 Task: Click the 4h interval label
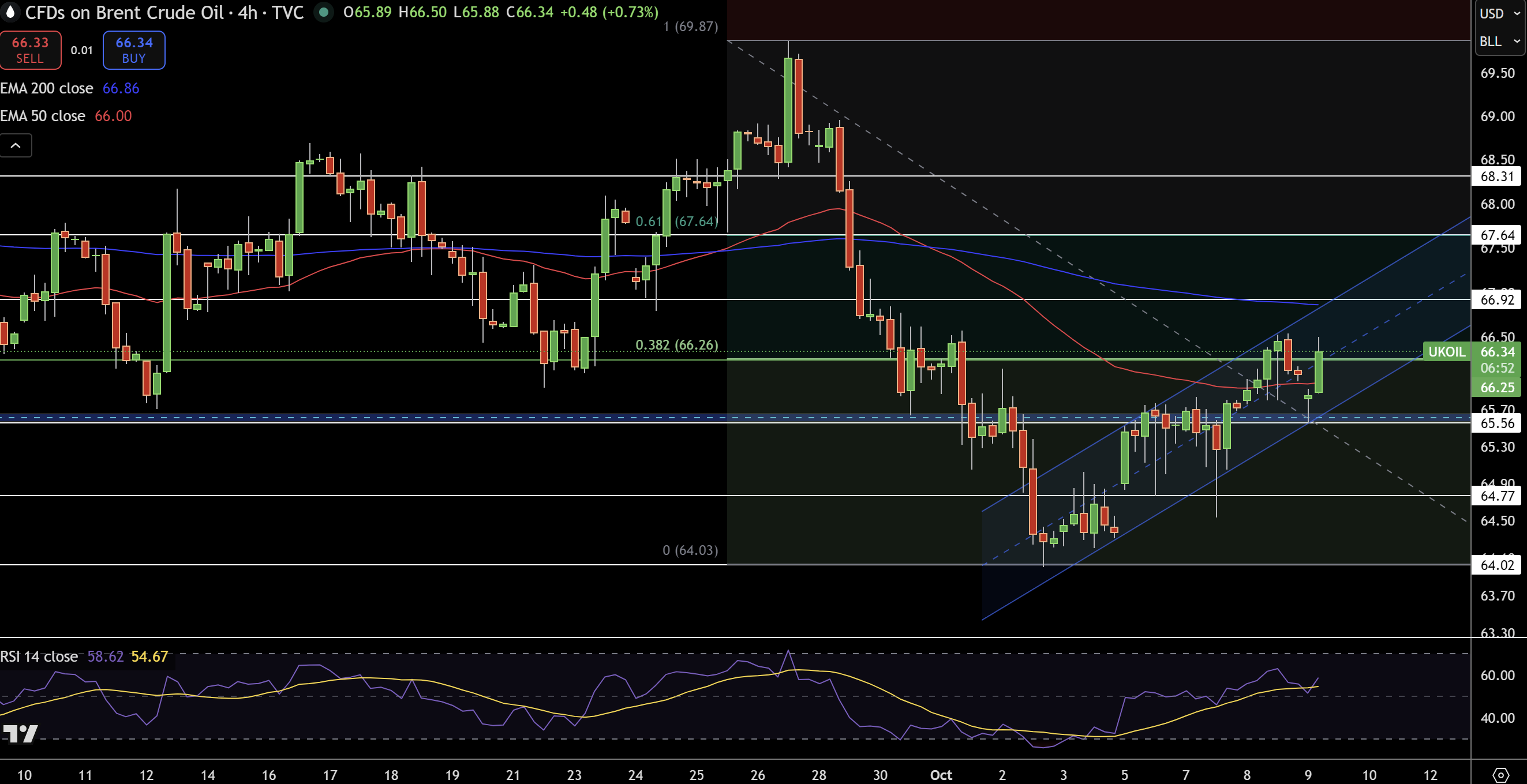pyautogui.click(x=247, y=12)
